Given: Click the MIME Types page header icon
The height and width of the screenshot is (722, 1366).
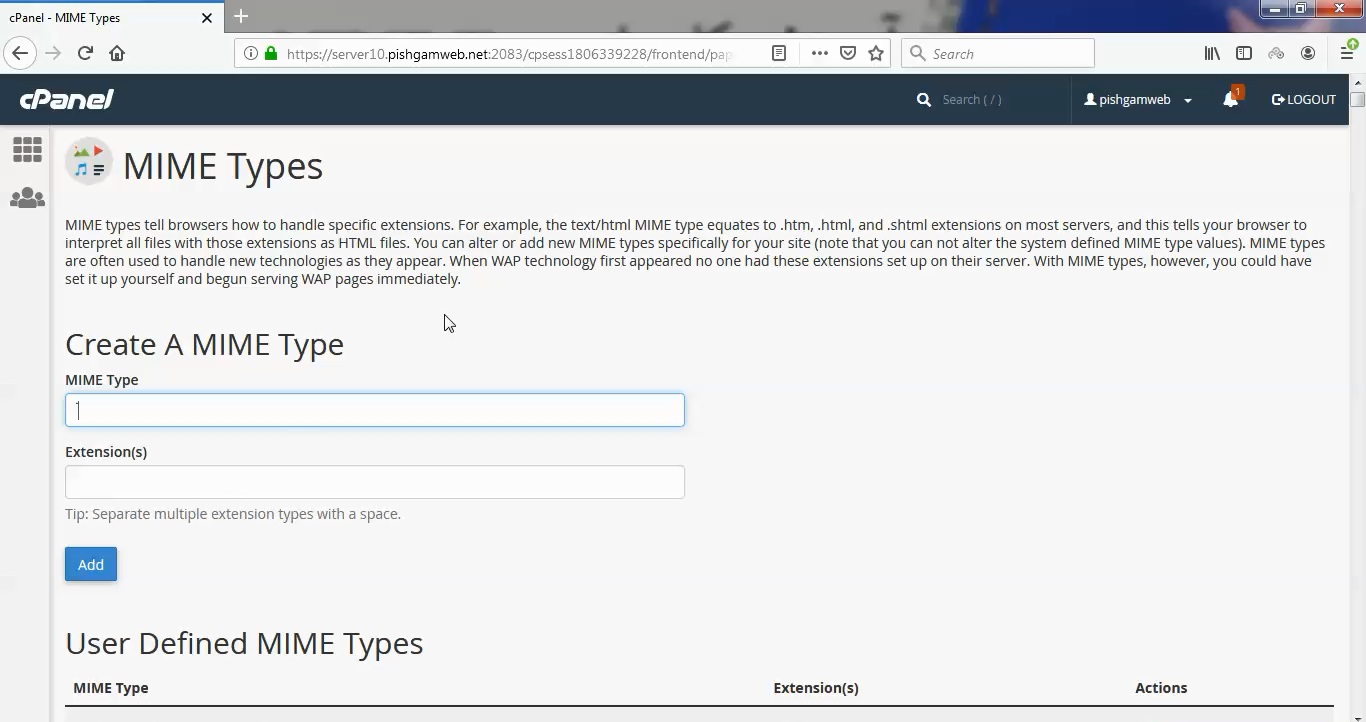Looking at the screenshot, I should click(88, 162).
